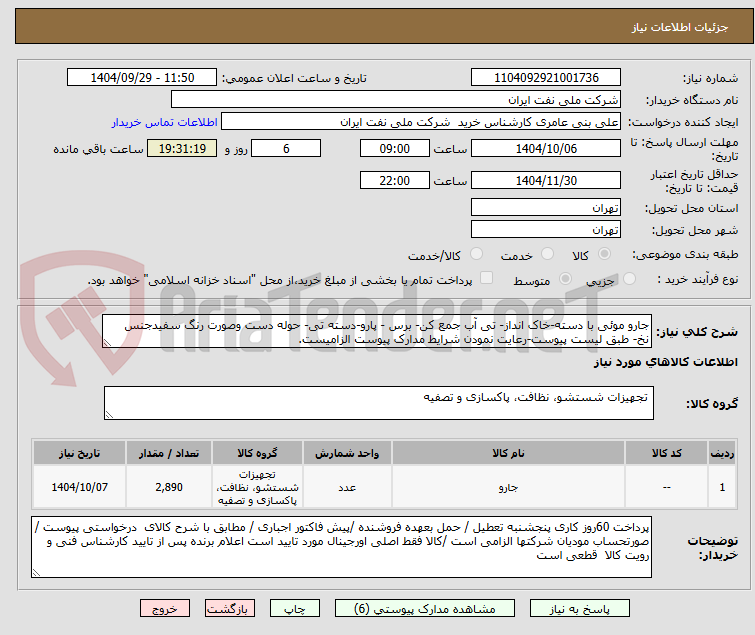Viewport: 755px width, 635px height.
Task: Open مشاهده مدارک پیوستی (6) attachments
Action: click(424, 609)
